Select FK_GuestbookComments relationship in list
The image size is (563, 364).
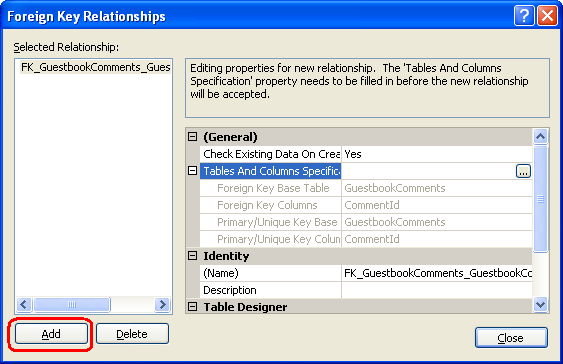(95, 67)
